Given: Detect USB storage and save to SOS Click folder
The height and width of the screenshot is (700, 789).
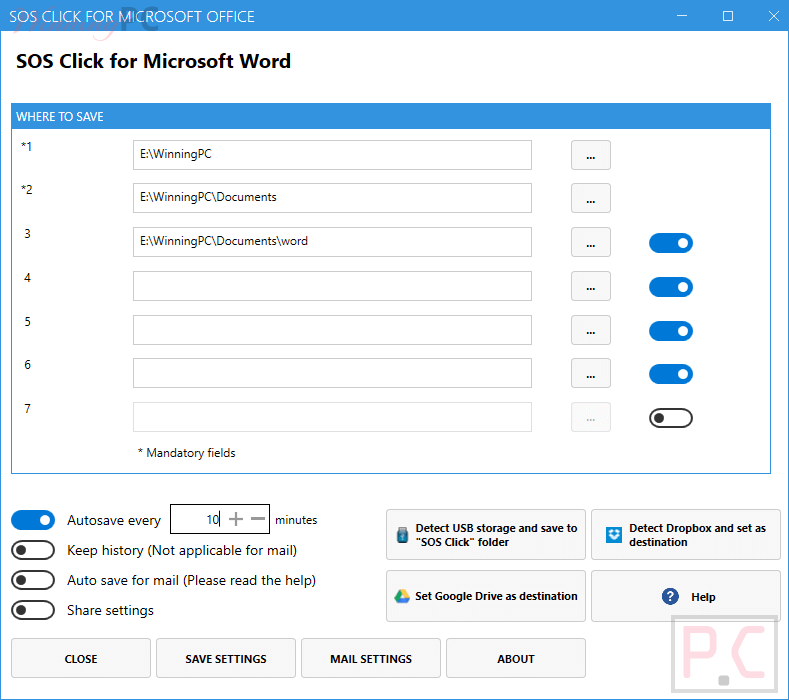Looking at the screenshot, I should click(486, 534).
